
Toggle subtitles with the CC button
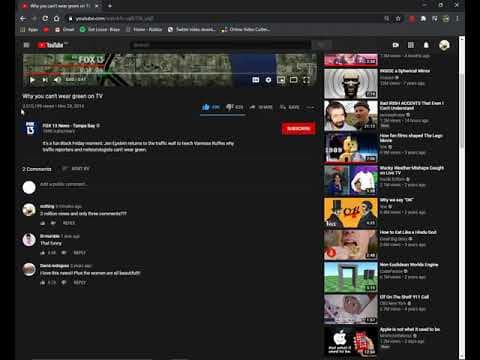tap(256, 80)
